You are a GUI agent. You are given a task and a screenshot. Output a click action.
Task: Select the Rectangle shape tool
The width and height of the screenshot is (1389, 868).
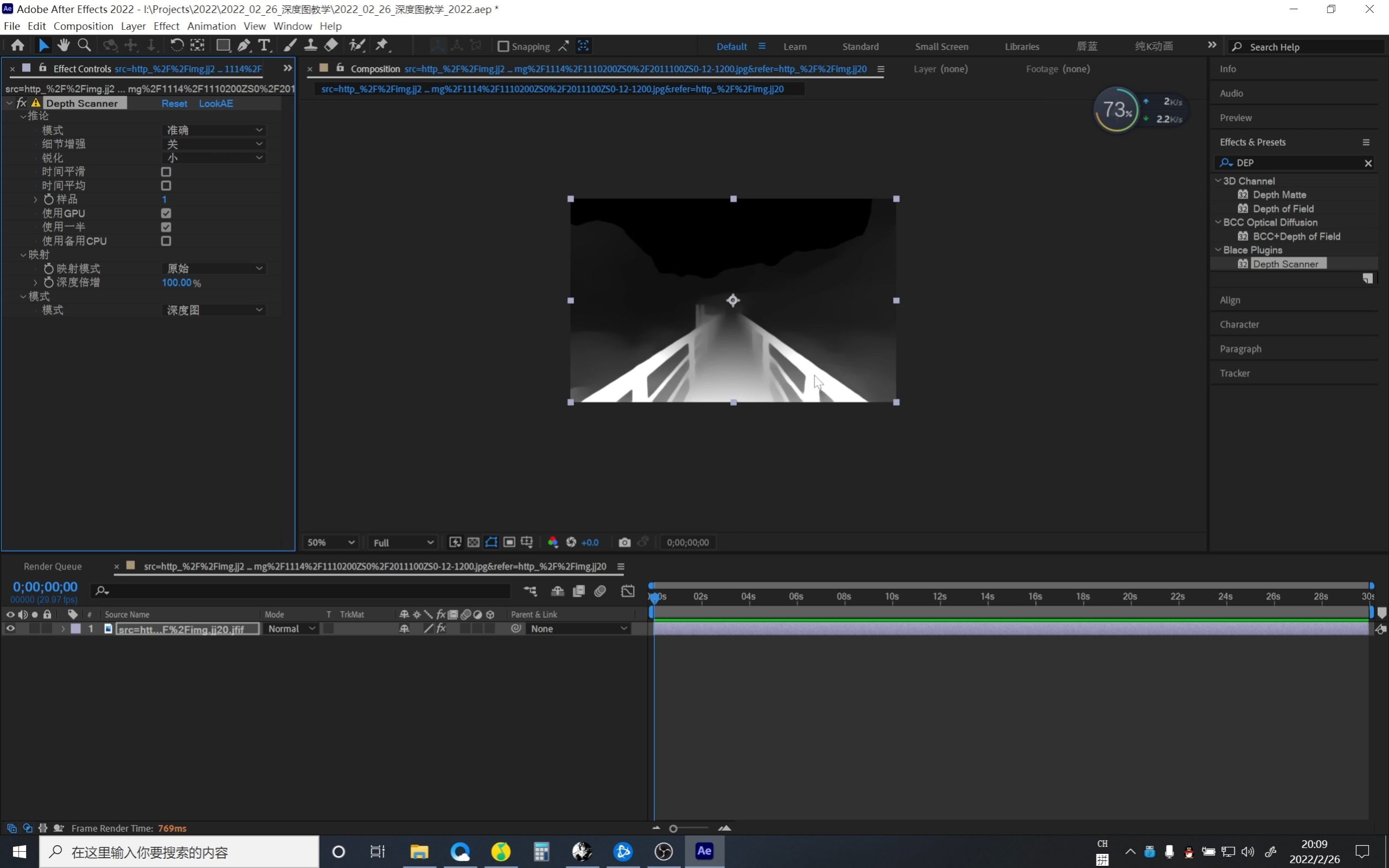click(x=224, y=45)
